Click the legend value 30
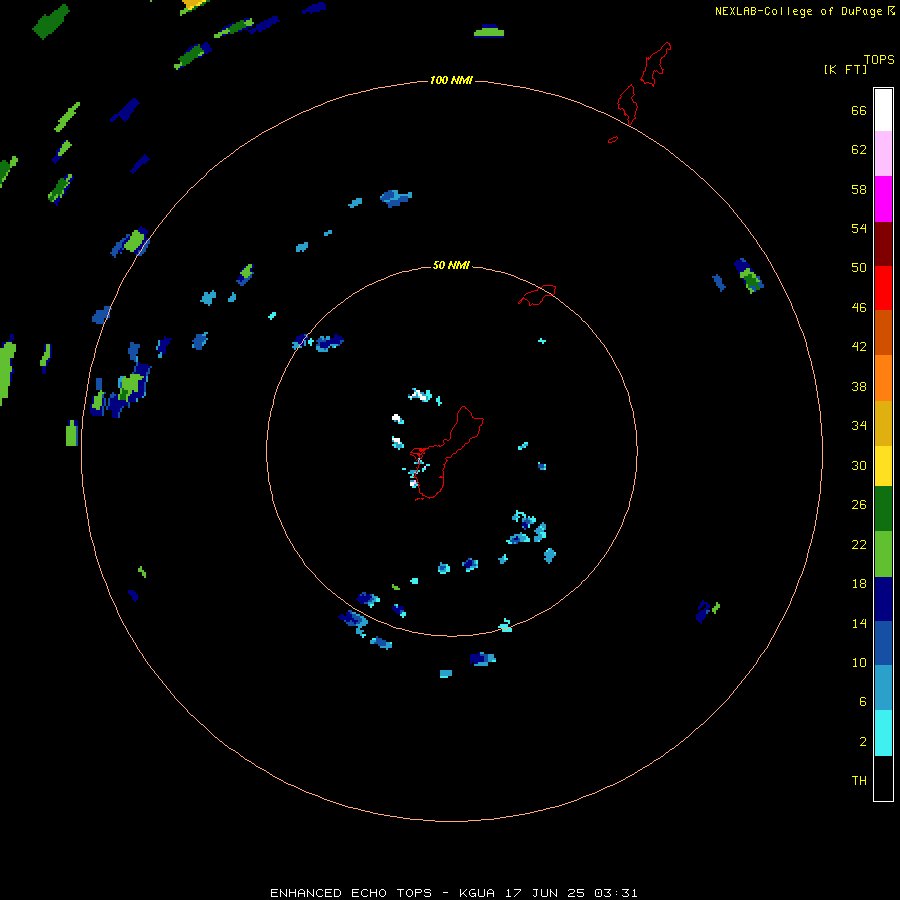This screenshot has width=900, height=900. (859, 465)
